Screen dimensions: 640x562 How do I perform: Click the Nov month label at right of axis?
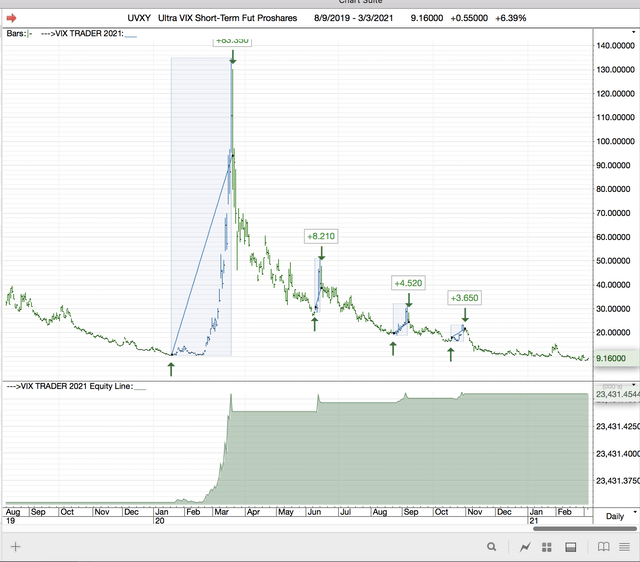coord(475,512)
